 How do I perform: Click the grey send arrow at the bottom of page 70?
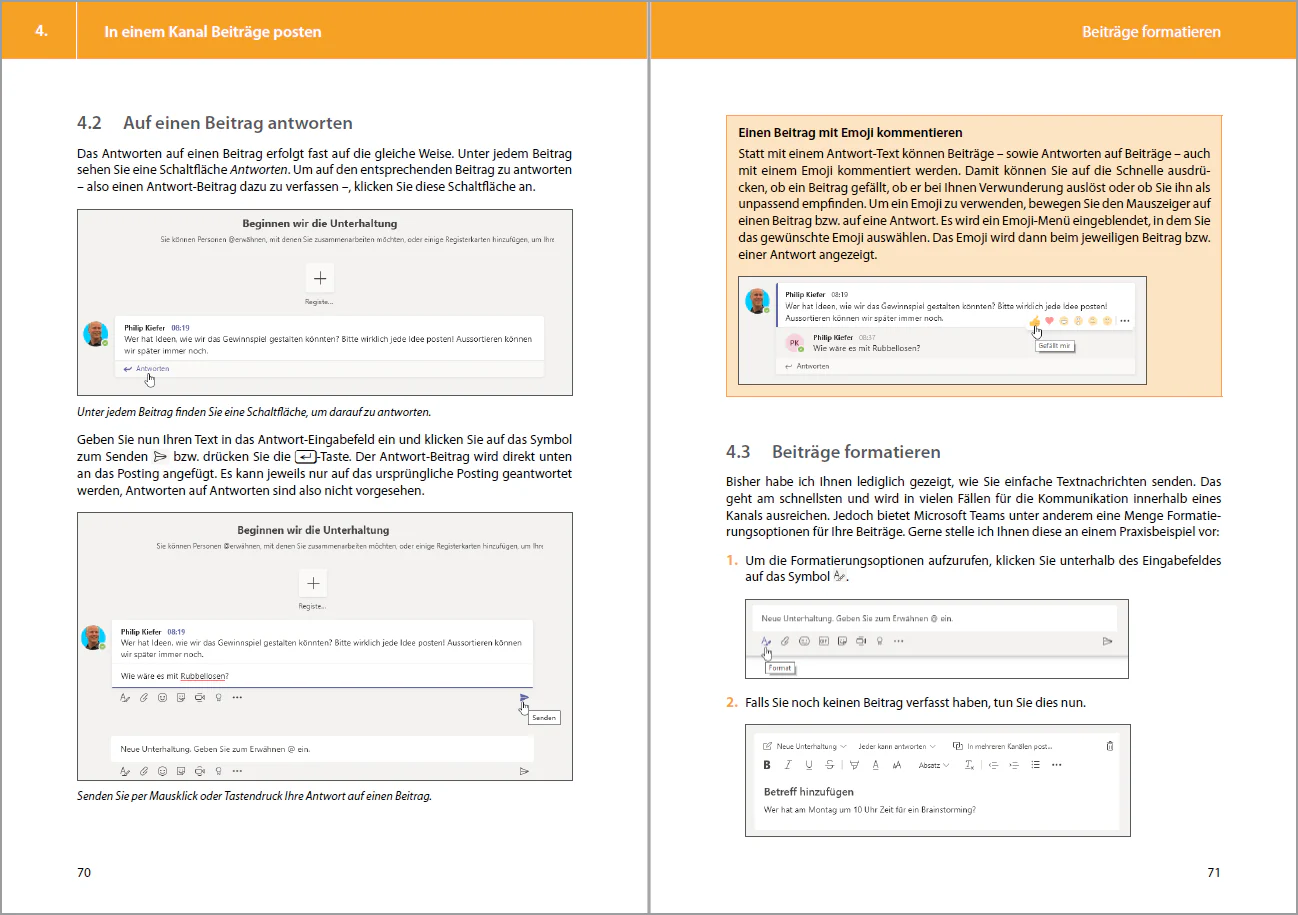coord(523,771)
